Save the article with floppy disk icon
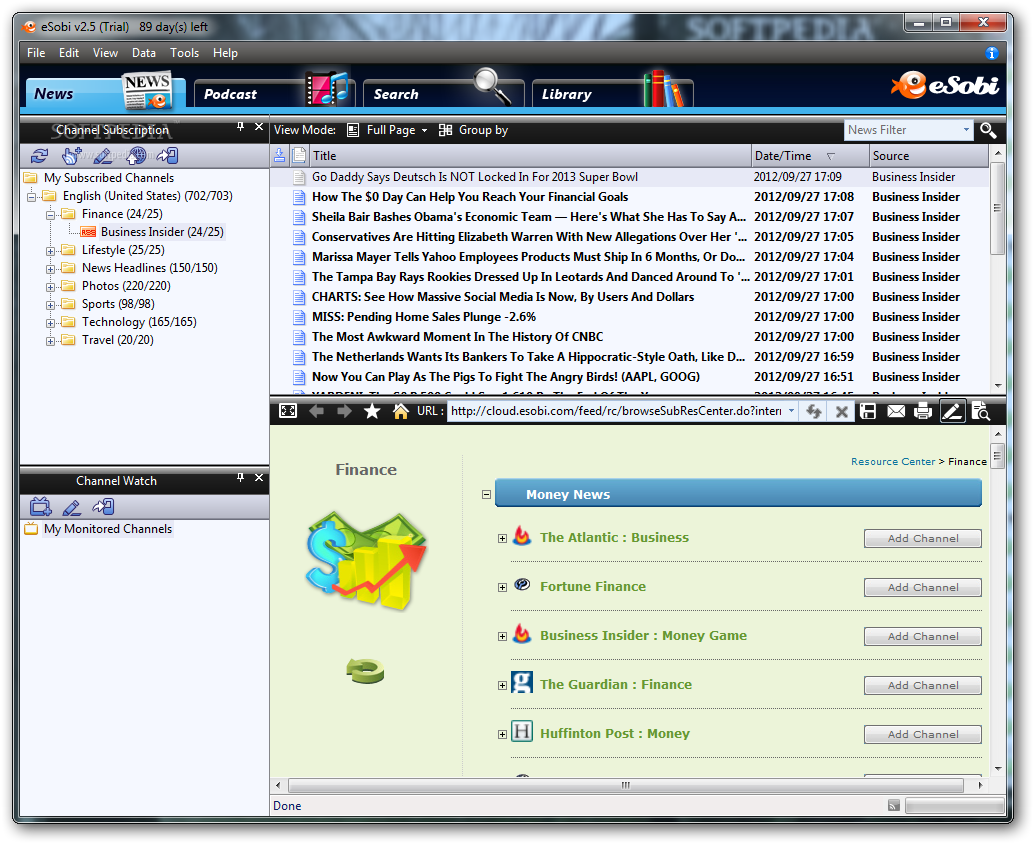 tap(868, 411)
